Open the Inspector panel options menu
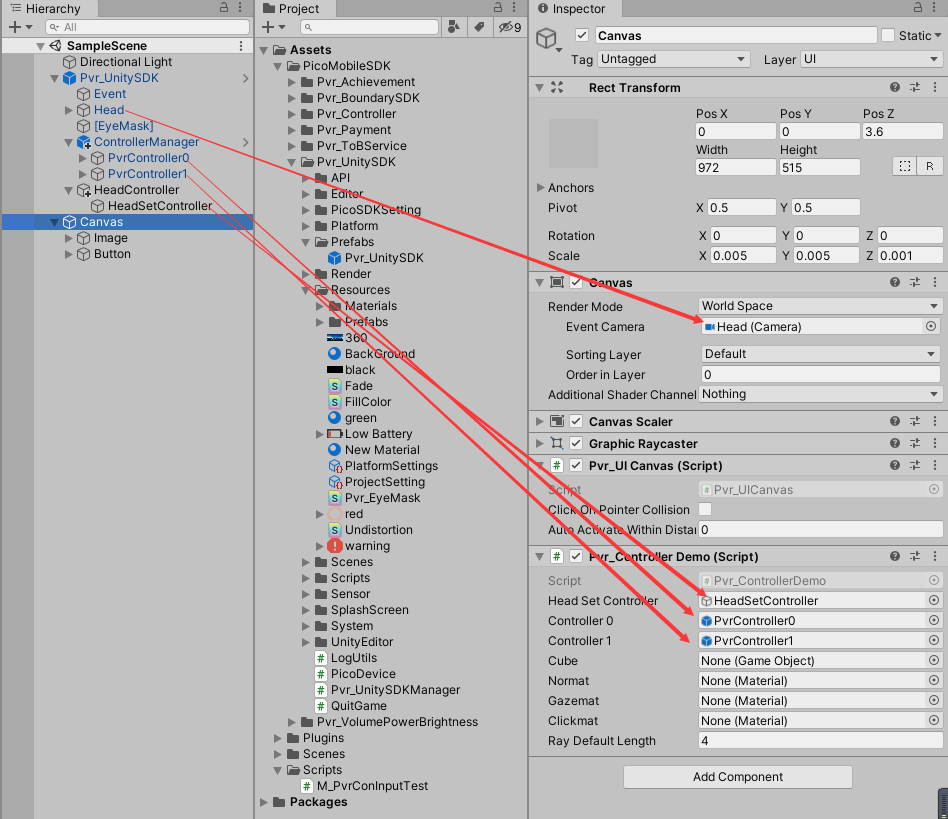The image size is (948, 819). tap(935, 7)
